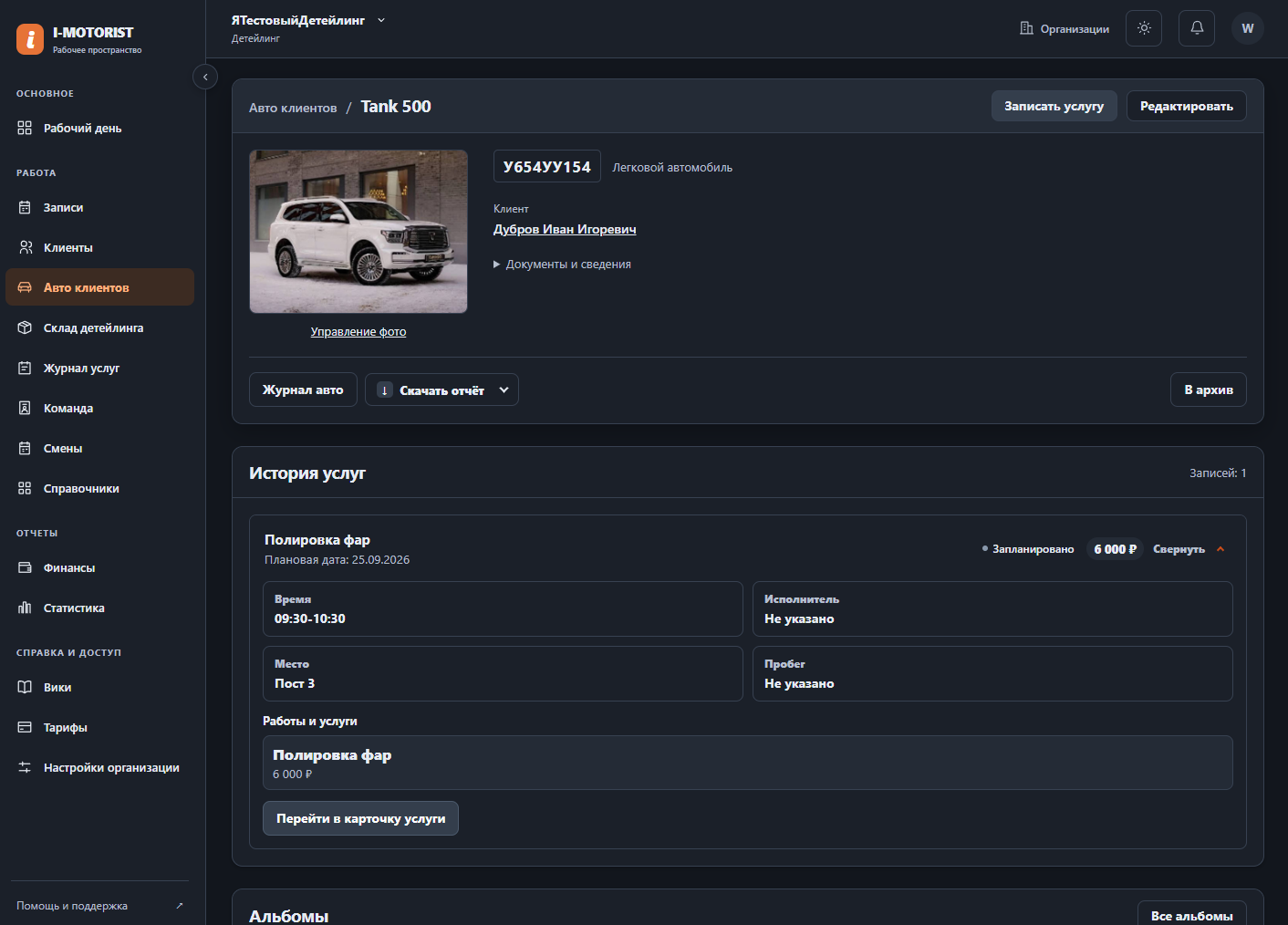Screen dimensions: 1288x925
Task: Open Клиенты page
Action: 99,247
